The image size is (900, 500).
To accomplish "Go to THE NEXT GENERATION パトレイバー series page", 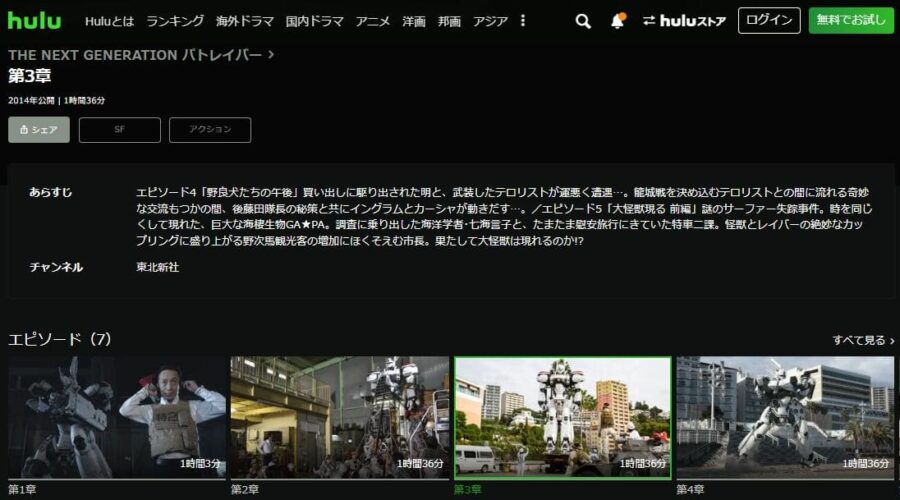I will [141, 55].
